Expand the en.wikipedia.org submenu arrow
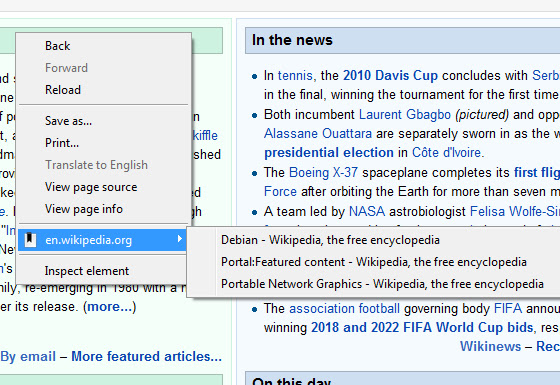This screenshot has width=560, height=385. [x=180, y=239]
